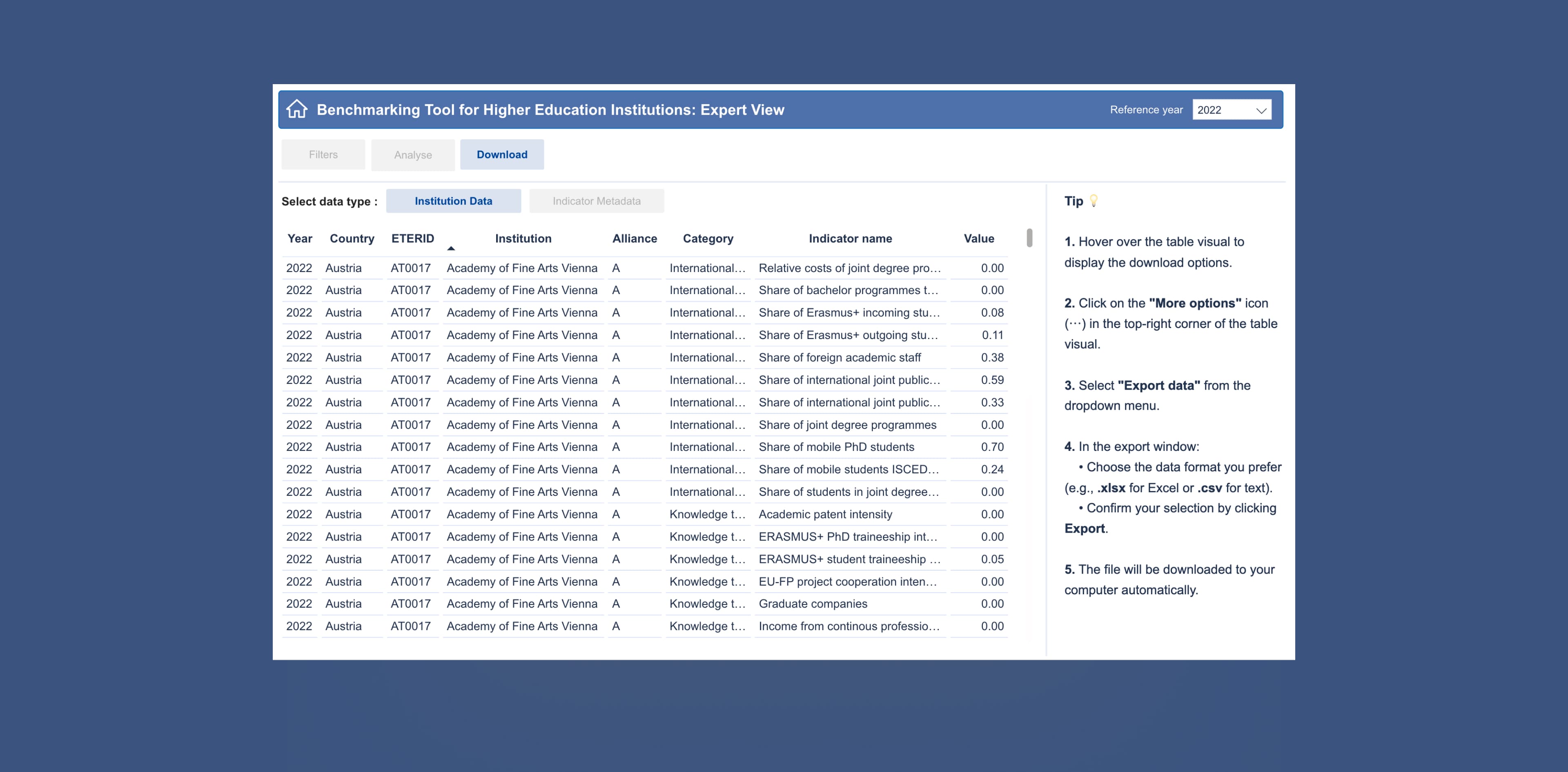Open the Reference year dropdown

pos(1231,110)
